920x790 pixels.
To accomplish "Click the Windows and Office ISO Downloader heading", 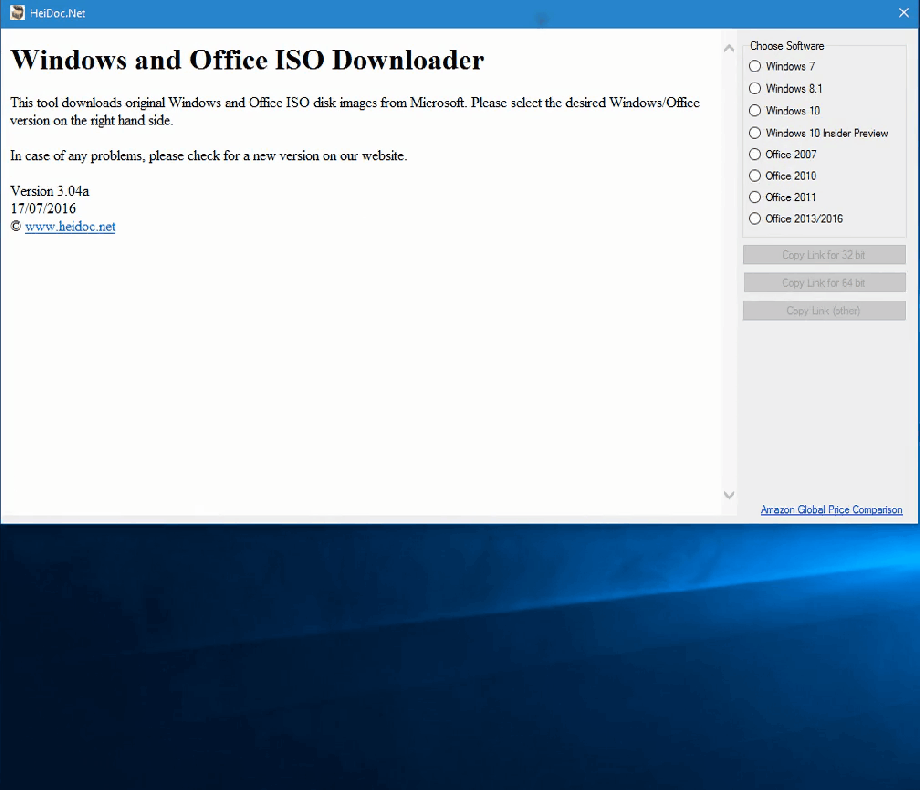I will click(247, 60).
